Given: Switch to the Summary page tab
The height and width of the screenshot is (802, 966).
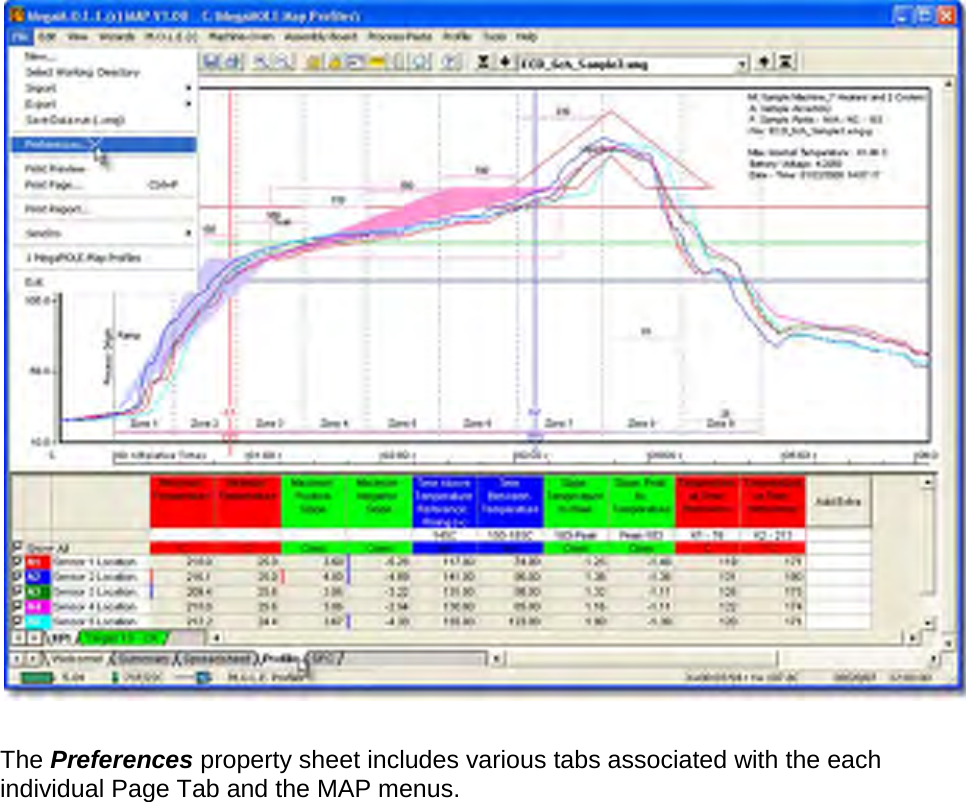Looking at the screenshot, I should pyautogui.click(x=143, y=658).
